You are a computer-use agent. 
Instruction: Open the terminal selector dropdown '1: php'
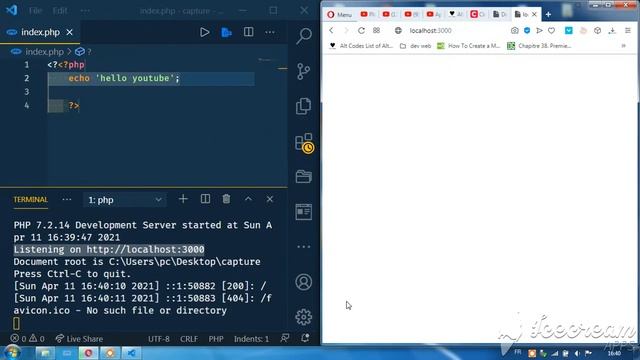[x=125, y=200]
